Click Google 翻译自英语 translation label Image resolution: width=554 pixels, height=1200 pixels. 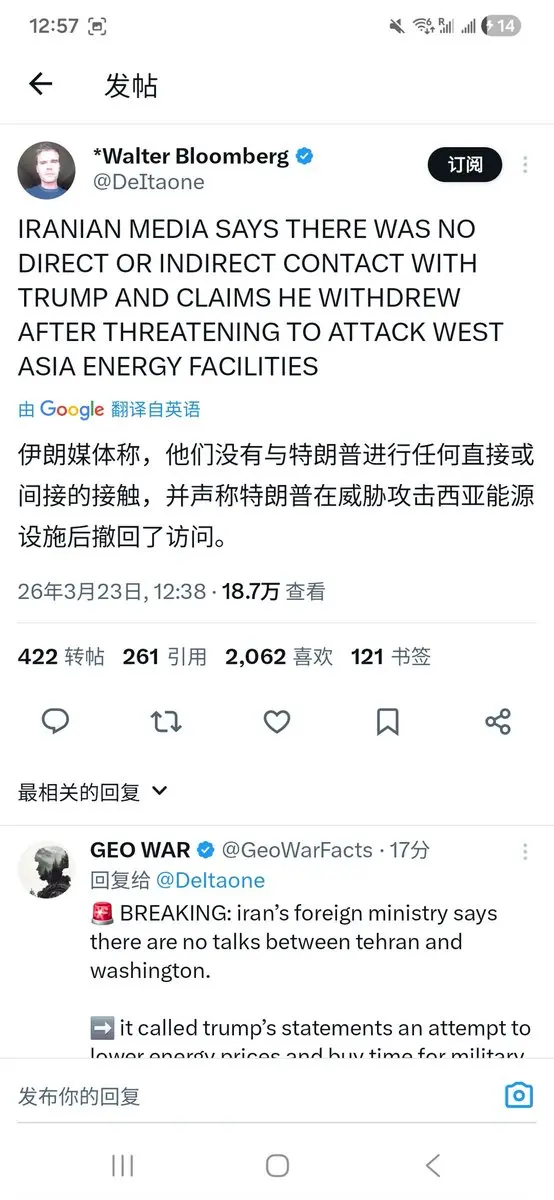coord(109,409)
